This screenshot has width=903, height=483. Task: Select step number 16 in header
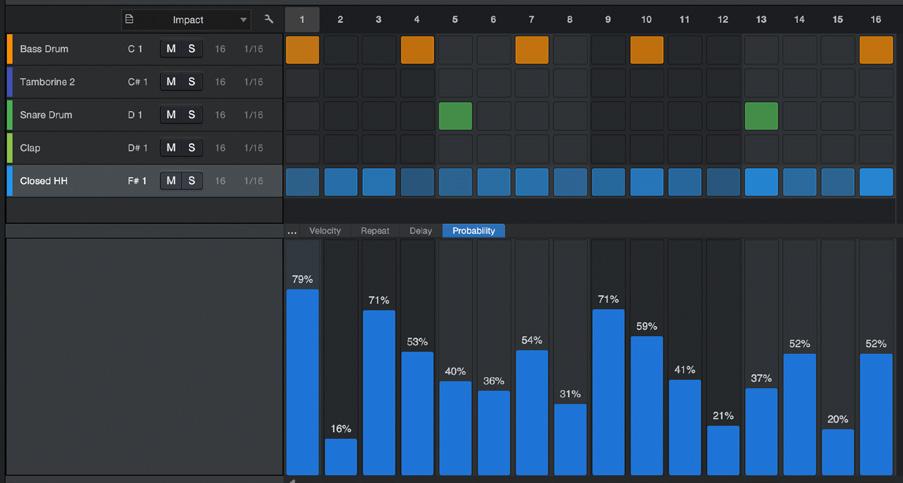point(876,20)
